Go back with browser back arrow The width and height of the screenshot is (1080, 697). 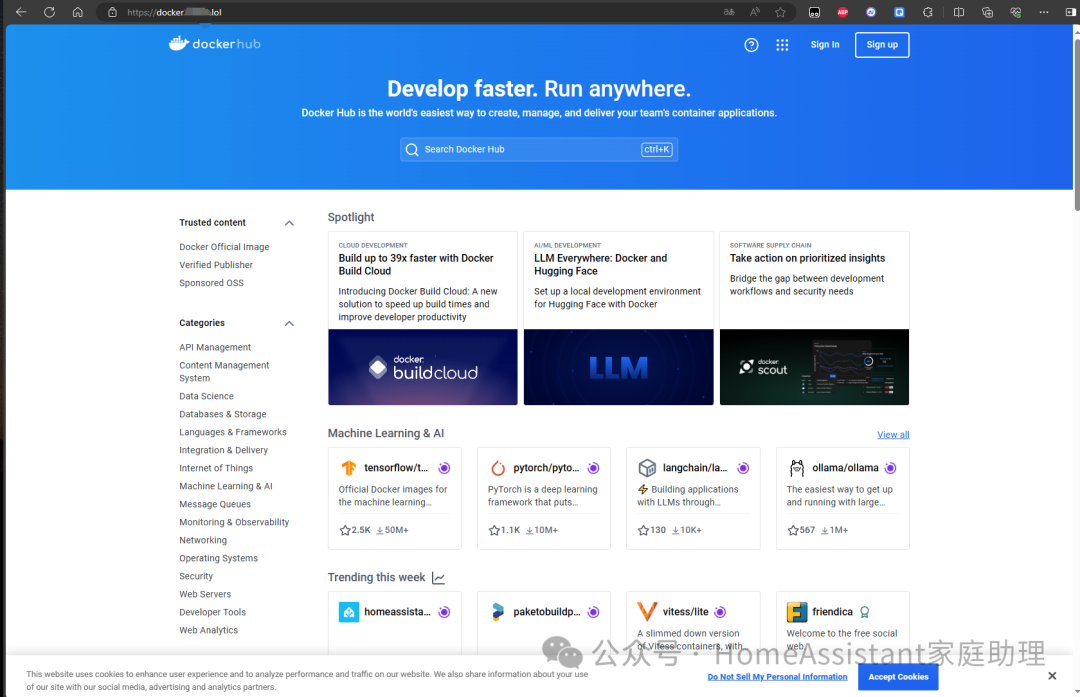coord(21,12)
